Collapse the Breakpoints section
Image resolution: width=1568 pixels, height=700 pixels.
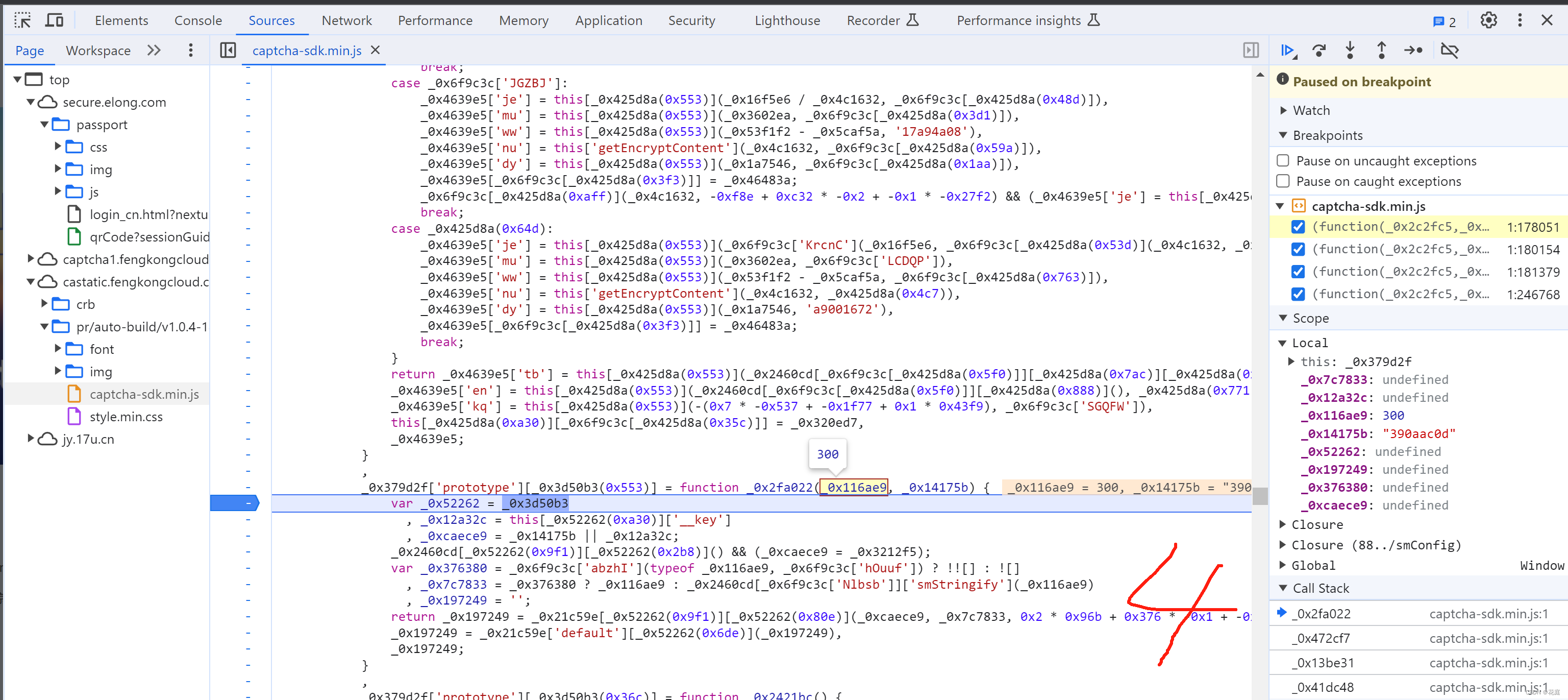click(x=1283, y=135)
